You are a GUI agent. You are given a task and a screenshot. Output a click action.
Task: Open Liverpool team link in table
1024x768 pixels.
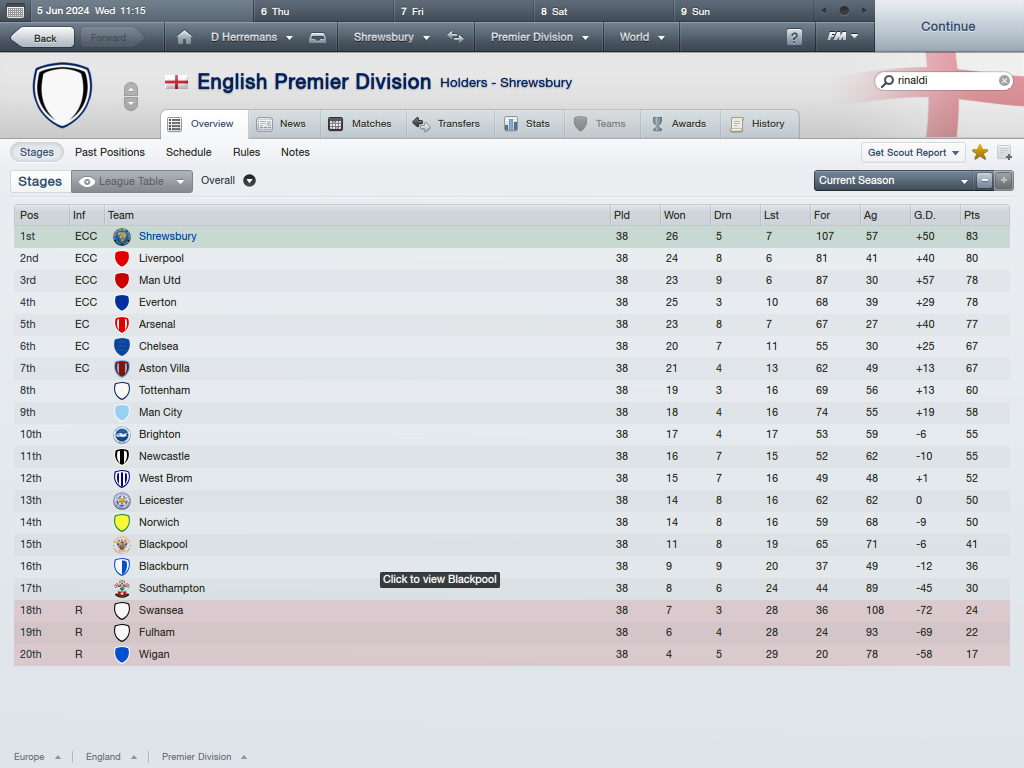tap(161, 258)
